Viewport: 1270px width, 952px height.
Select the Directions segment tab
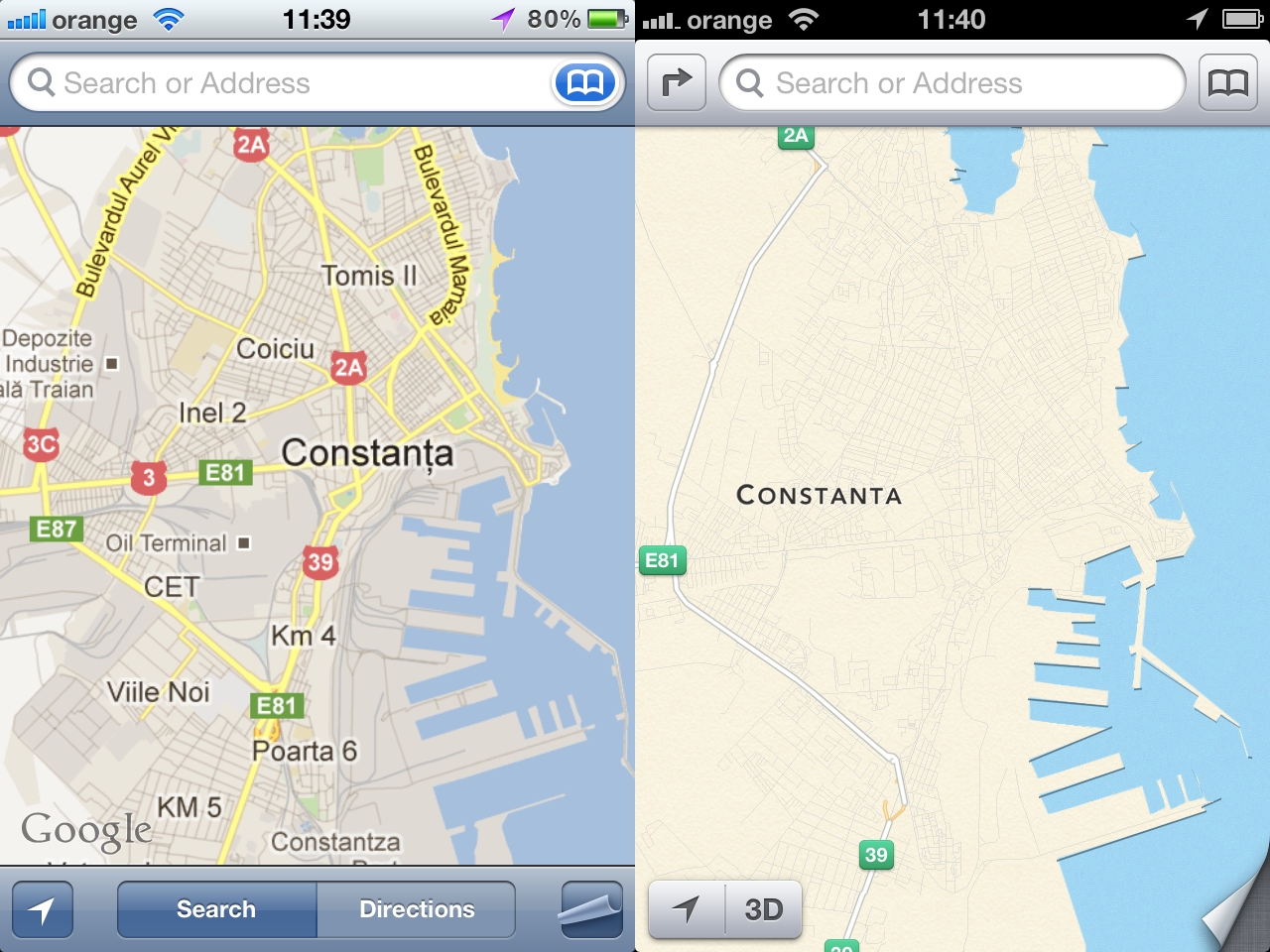(417, 909)
